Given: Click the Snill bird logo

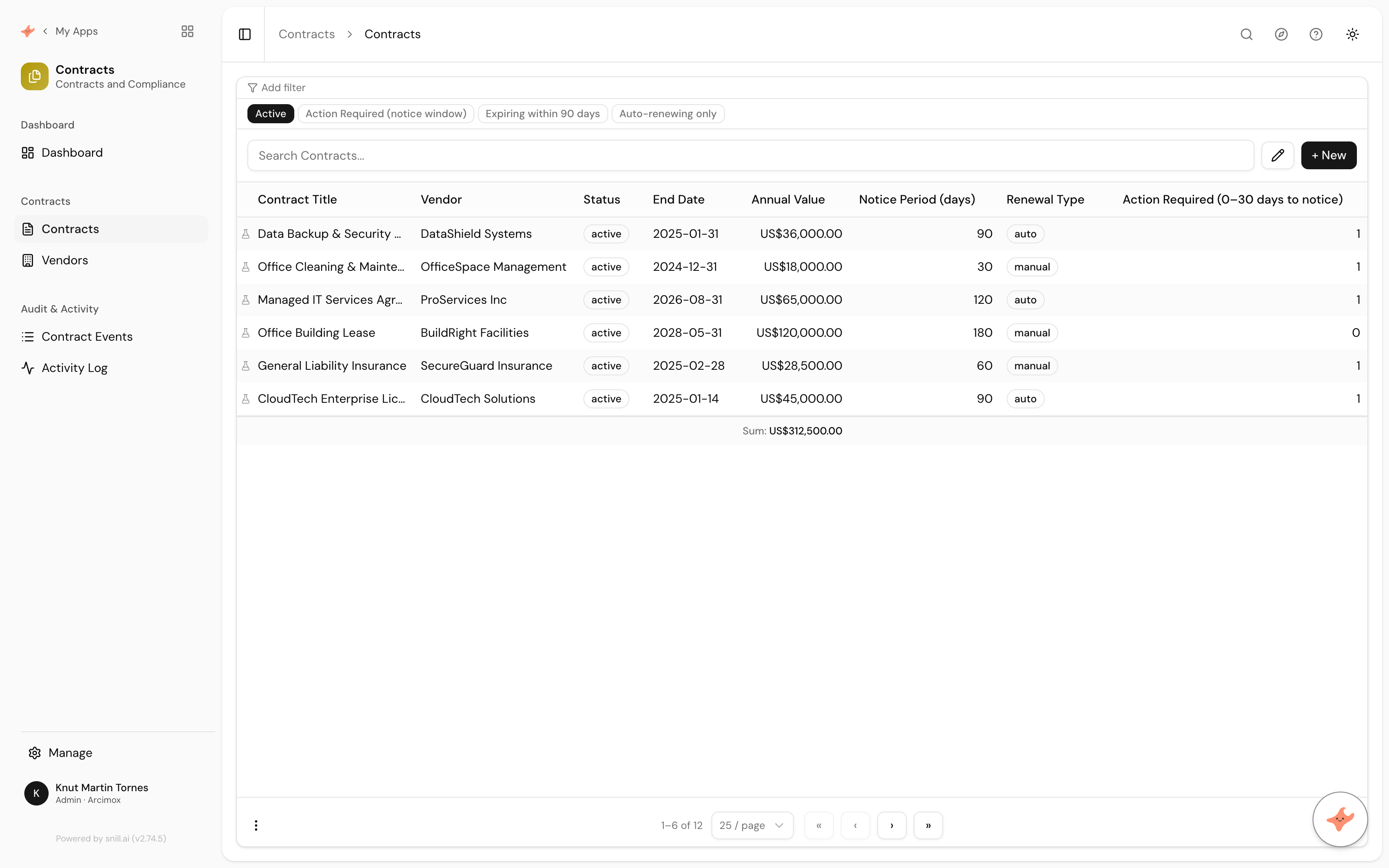Looking at the screenshot, I should click(27, 31).
